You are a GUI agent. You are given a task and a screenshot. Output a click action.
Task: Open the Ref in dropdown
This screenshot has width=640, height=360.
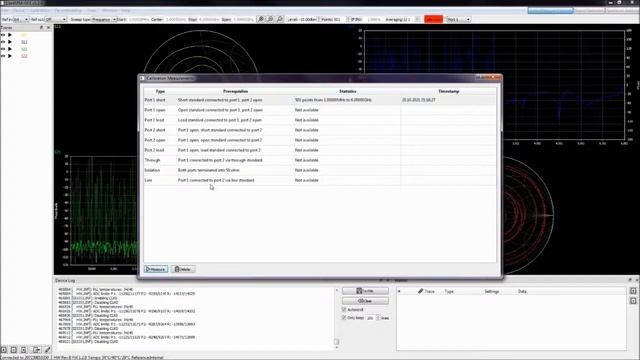21,19
